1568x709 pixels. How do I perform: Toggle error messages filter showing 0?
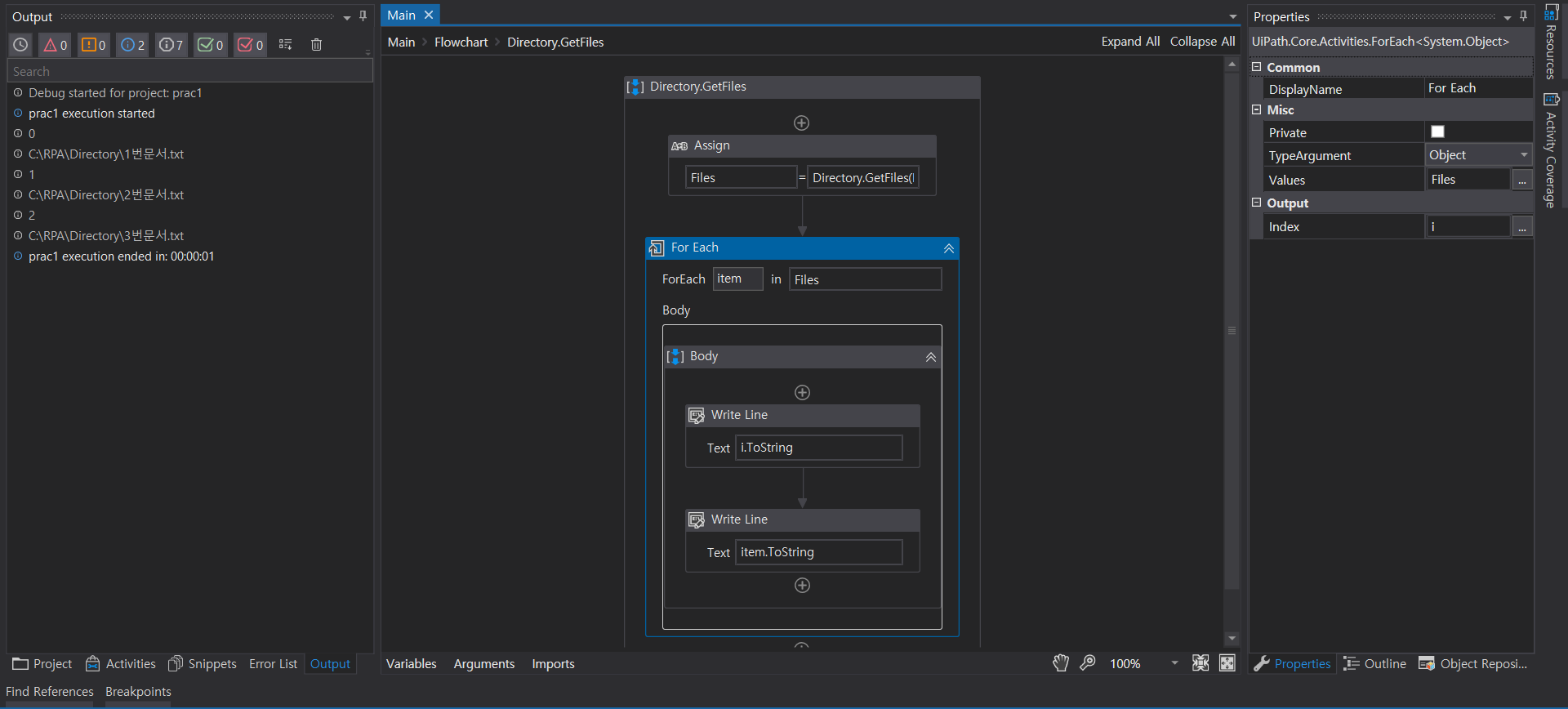(56, 45)
